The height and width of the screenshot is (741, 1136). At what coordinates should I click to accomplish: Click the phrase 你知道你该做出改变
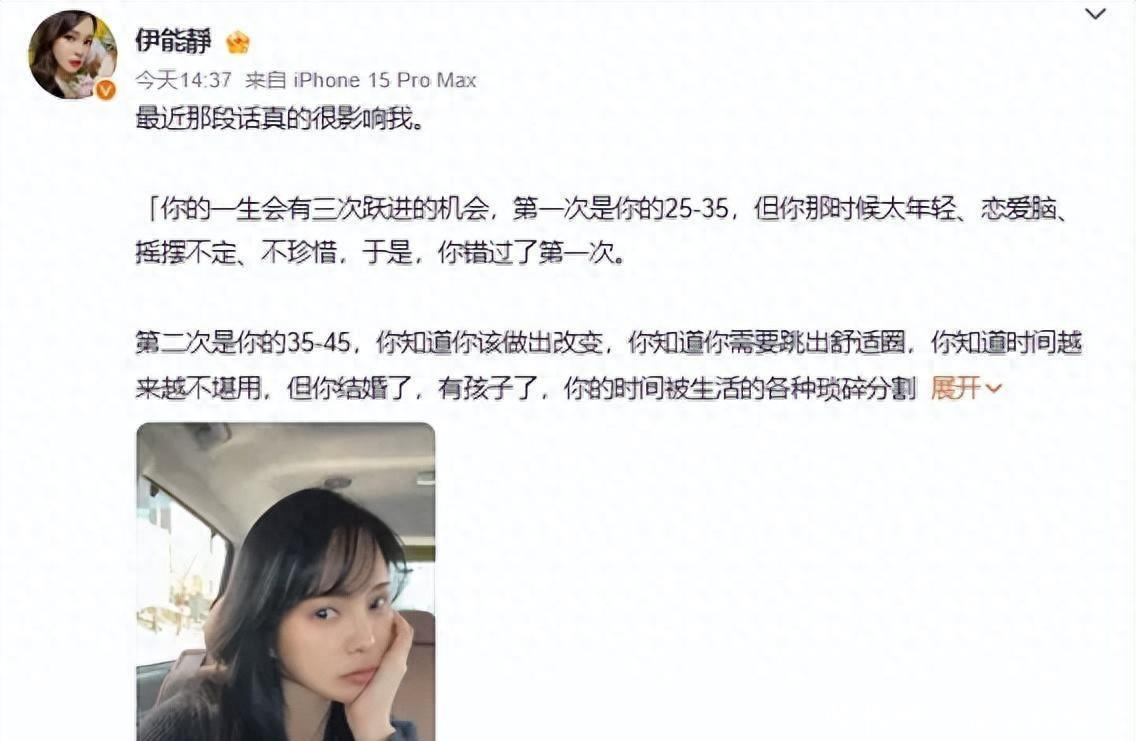(490, 342)
